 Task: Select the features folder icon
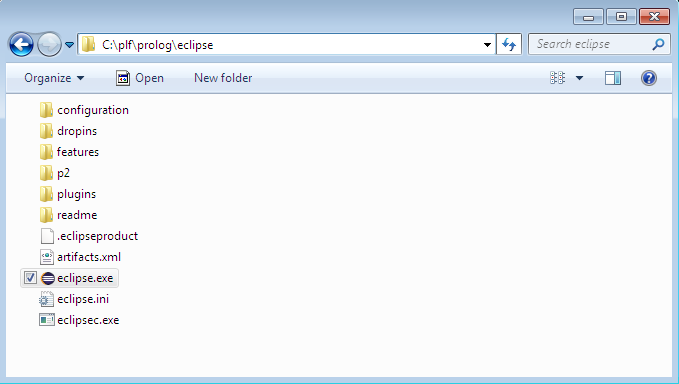[46, 152]
